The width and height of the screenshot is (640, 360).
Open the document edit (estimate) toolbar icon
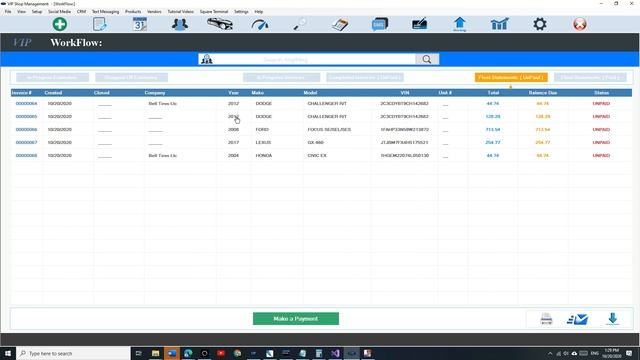coord(100,24)
